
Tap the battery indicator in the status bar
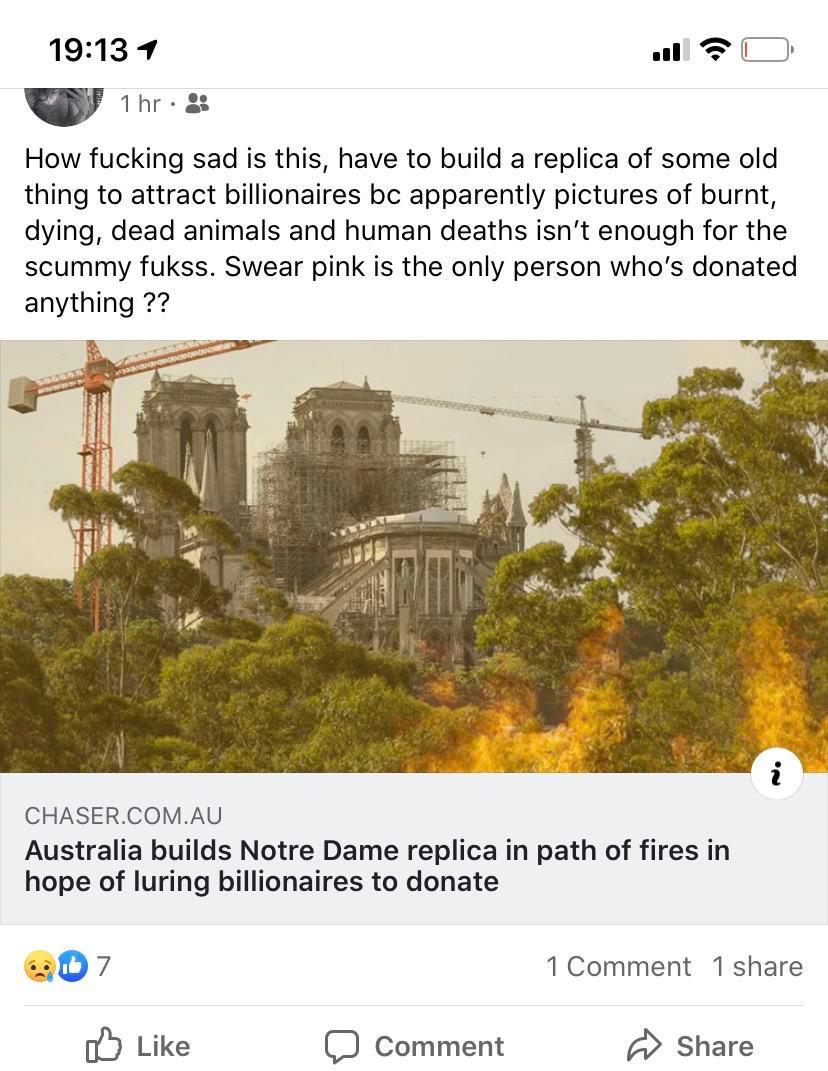[767, 47]
